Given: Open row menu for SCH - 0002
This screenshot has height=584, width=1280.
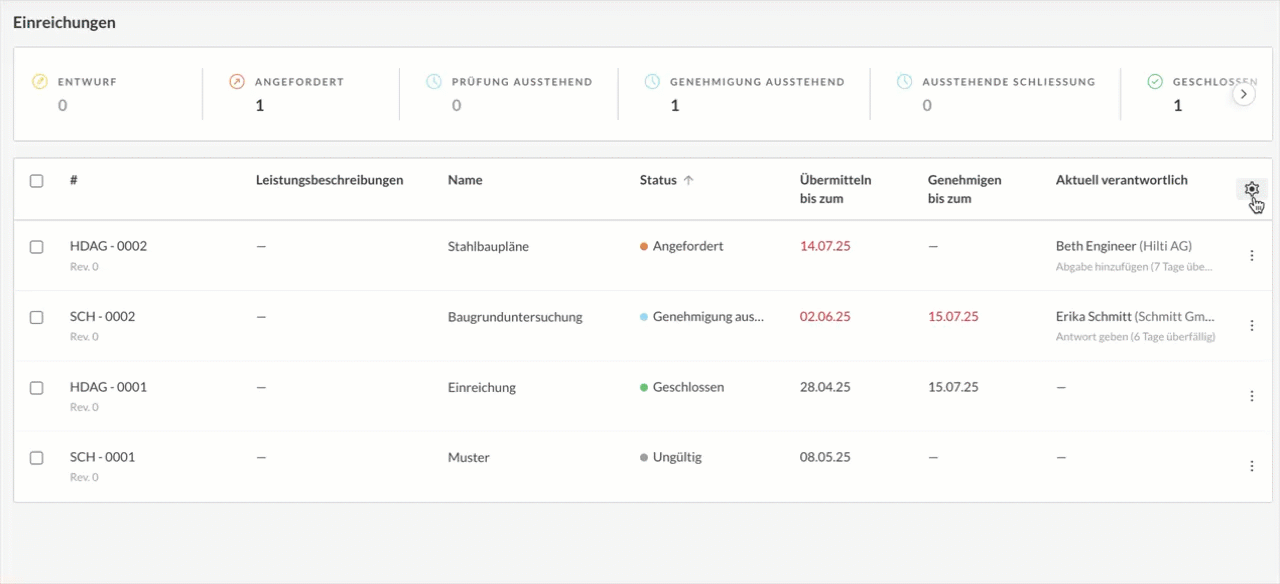Looking at the screenshot, I should click(x=1251, y=326).
